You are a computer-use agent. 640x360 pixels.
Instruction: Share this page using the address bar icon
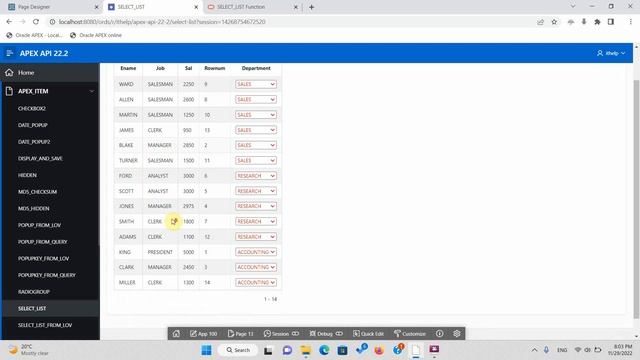tap(540, 22)
